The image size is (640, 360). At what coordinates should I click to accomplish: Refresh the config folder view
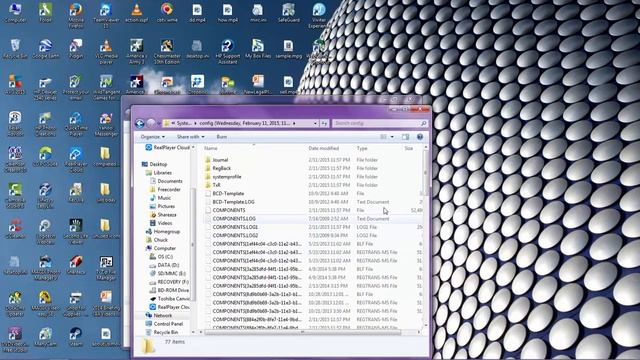tap(324, 123)
